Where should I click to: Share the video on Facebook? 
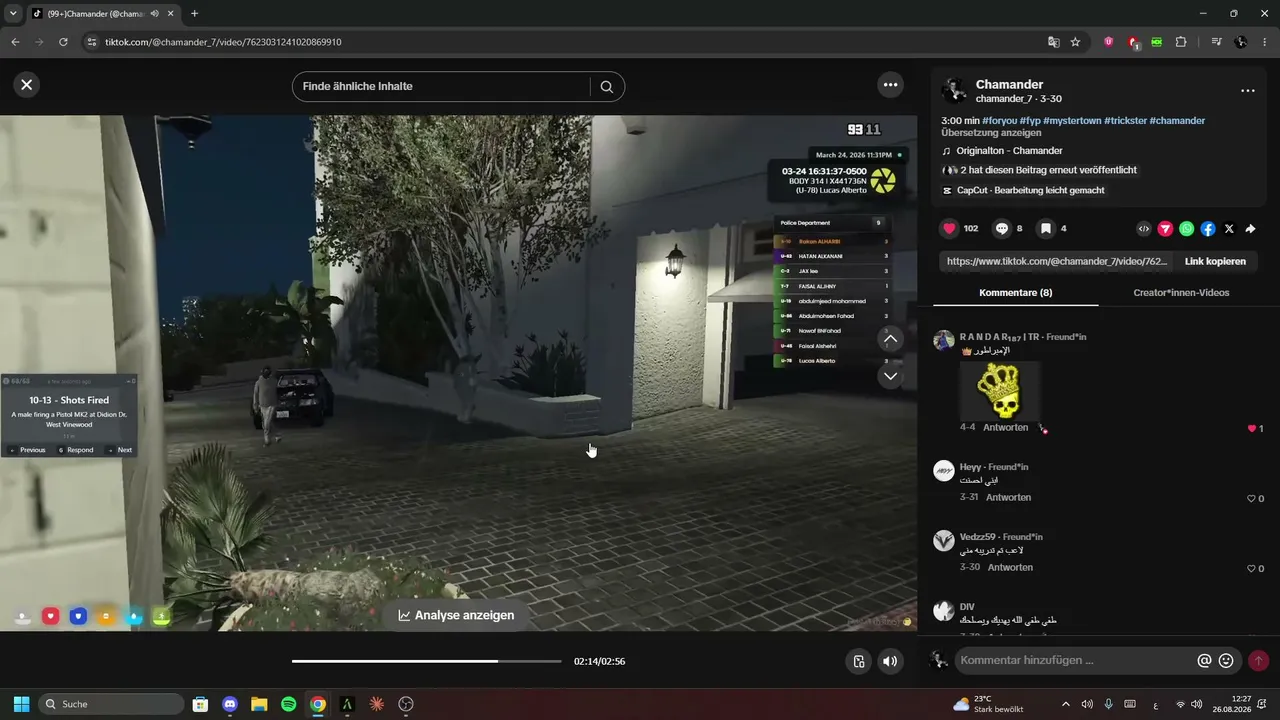point(1208,229)
